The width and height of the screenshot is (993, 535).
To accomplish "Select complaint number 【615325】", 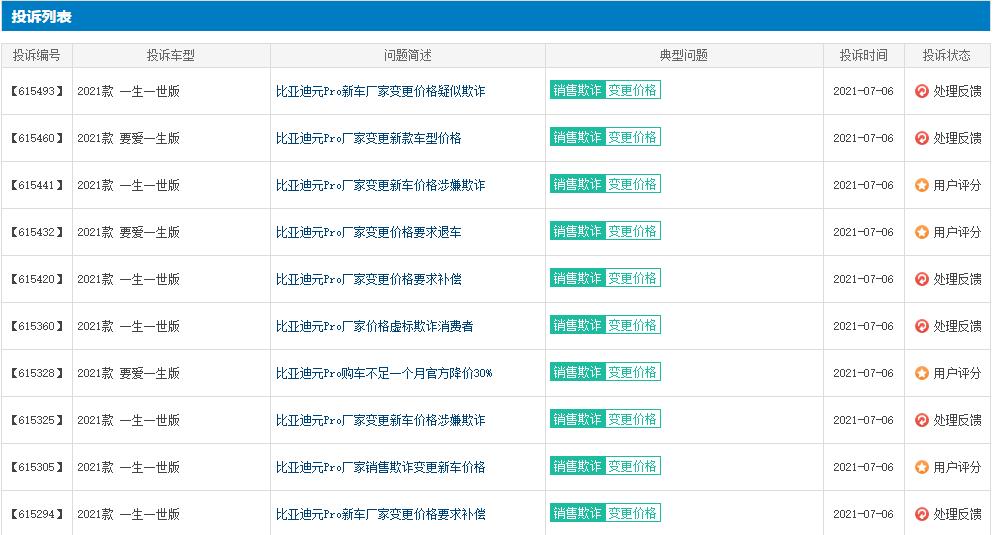I will pyautogui.click(x=37, y=420).
